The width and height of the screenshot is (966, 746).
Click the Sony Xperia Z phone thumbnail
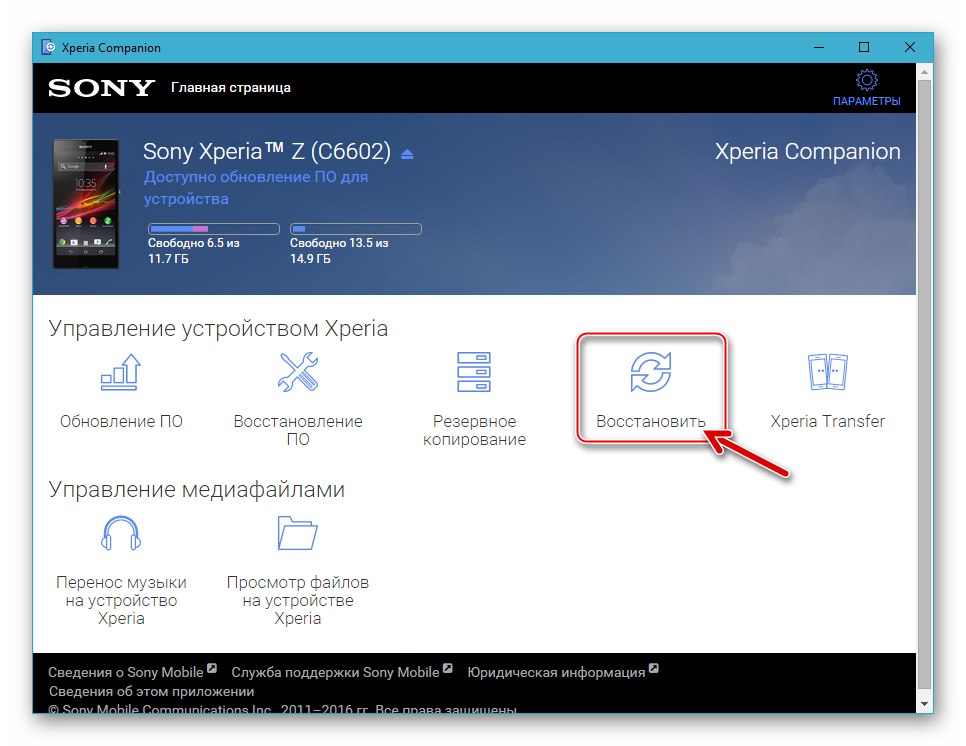[x=86, y=203]
